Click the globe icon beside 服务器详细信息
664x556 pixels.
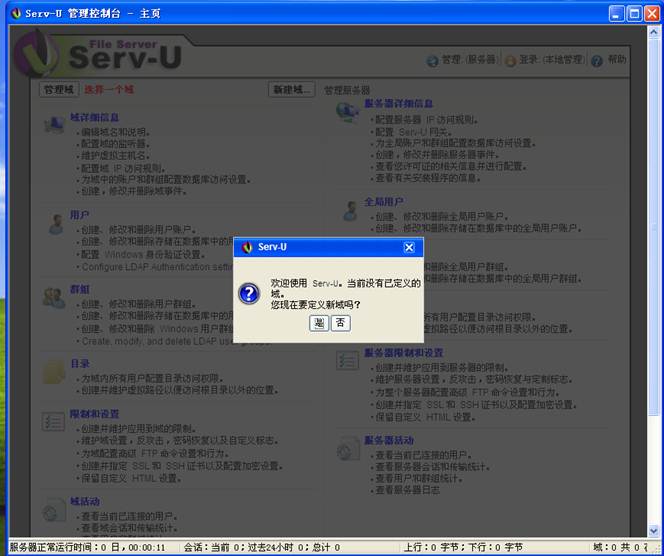(348, 112)
